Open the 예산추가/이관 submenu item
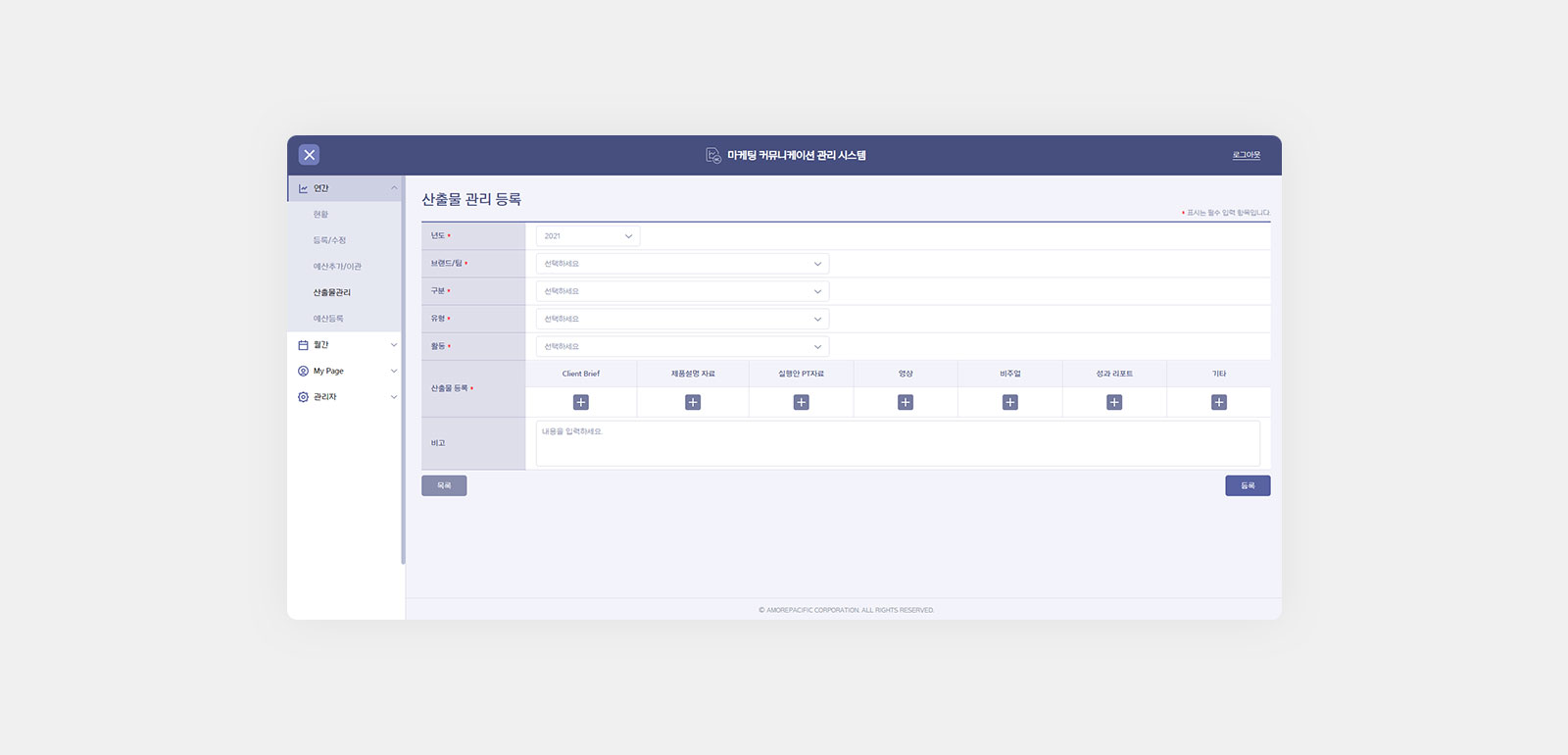Screen dimensions: 1568x755 tap(337, 267)
